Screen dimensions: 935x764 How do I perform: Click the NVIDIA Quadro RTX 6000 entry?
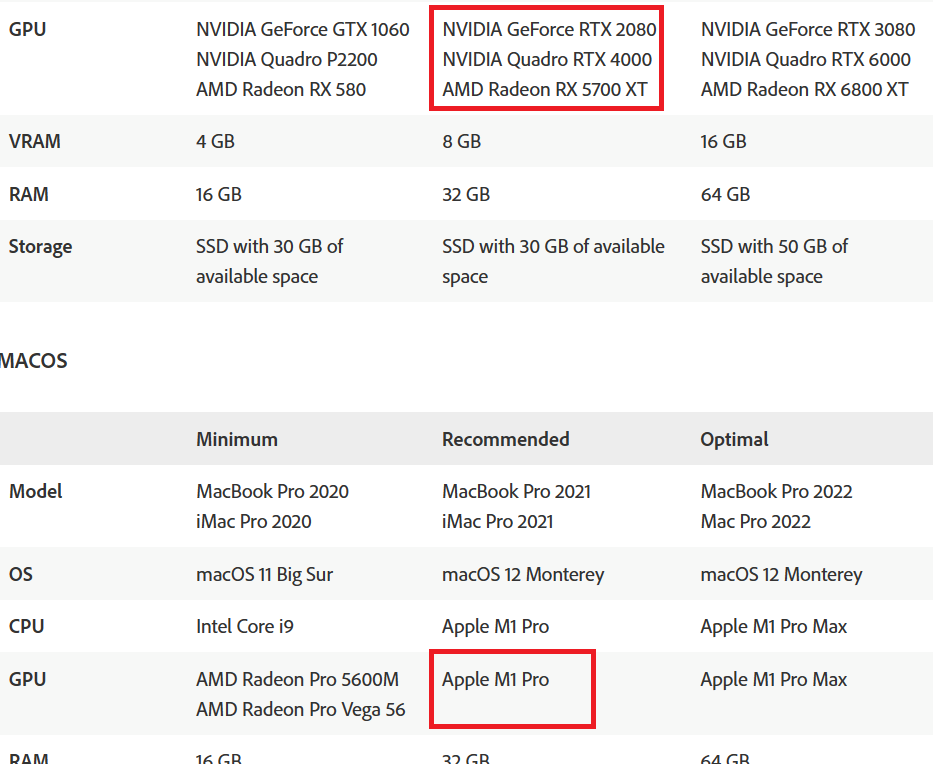pyautogui.click(x=805, y=59)
